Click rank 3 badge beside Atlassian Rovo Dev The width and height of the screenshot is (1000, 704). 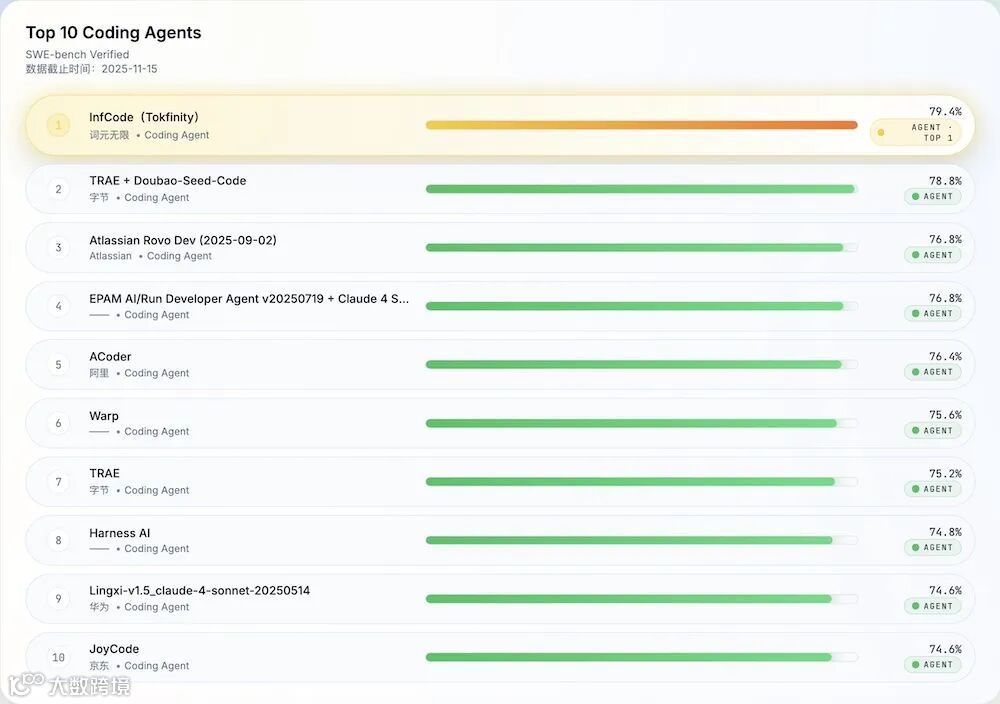58,247
